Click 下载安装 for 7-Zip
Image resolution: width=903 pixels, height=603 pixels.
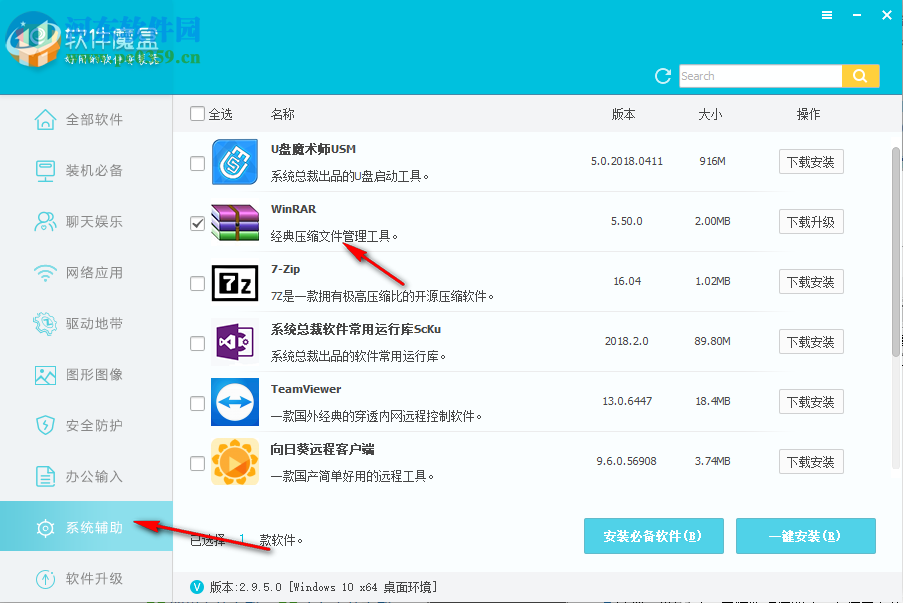(811, 282)
